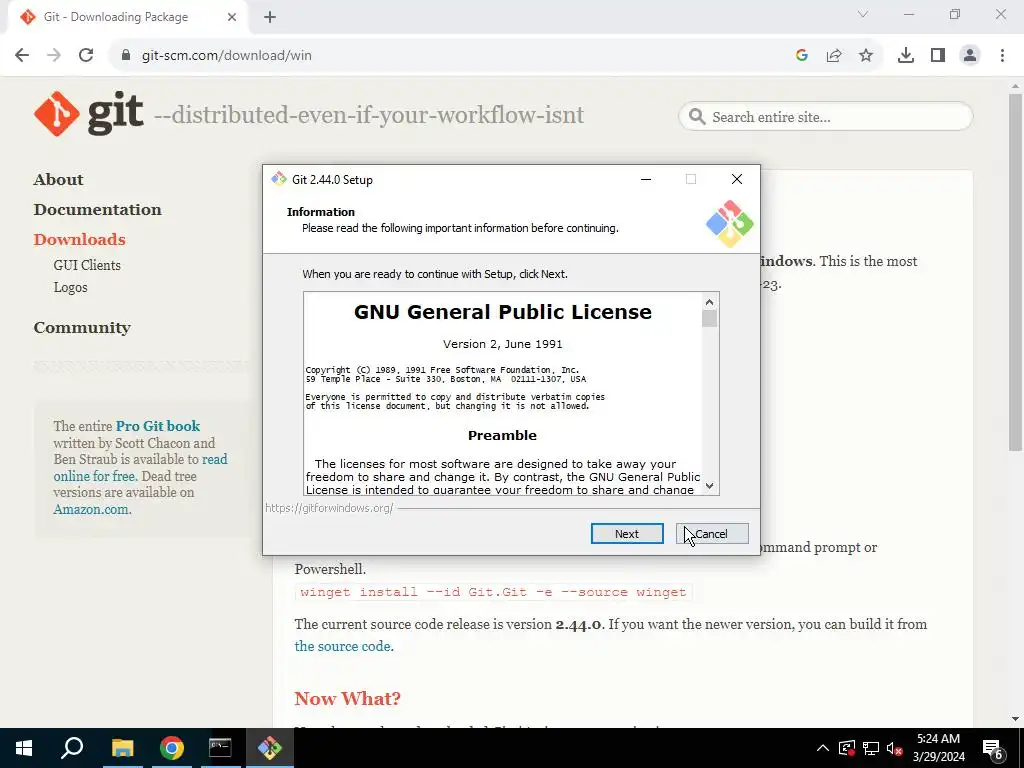Open Chrome profile avatar
Screen dimensions: 1024x768
pos(970,56)
